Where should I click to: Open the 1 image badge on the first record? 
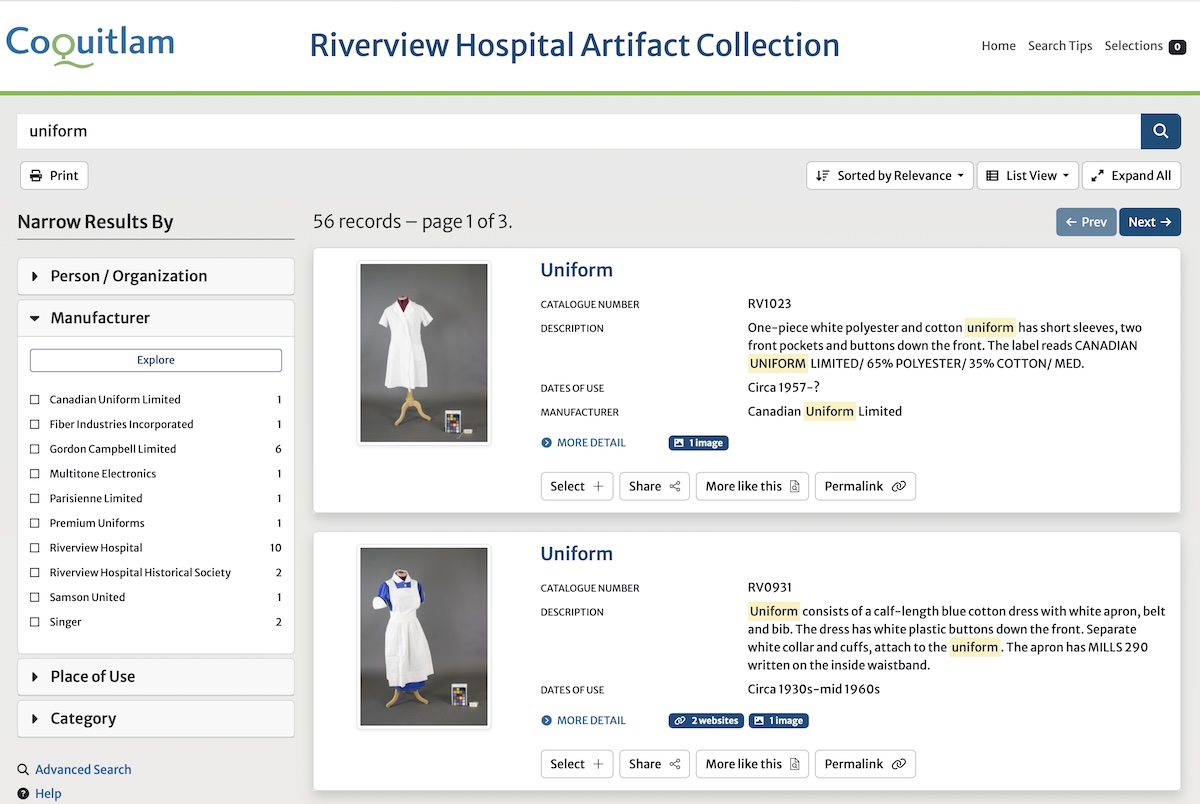point(698,443)
